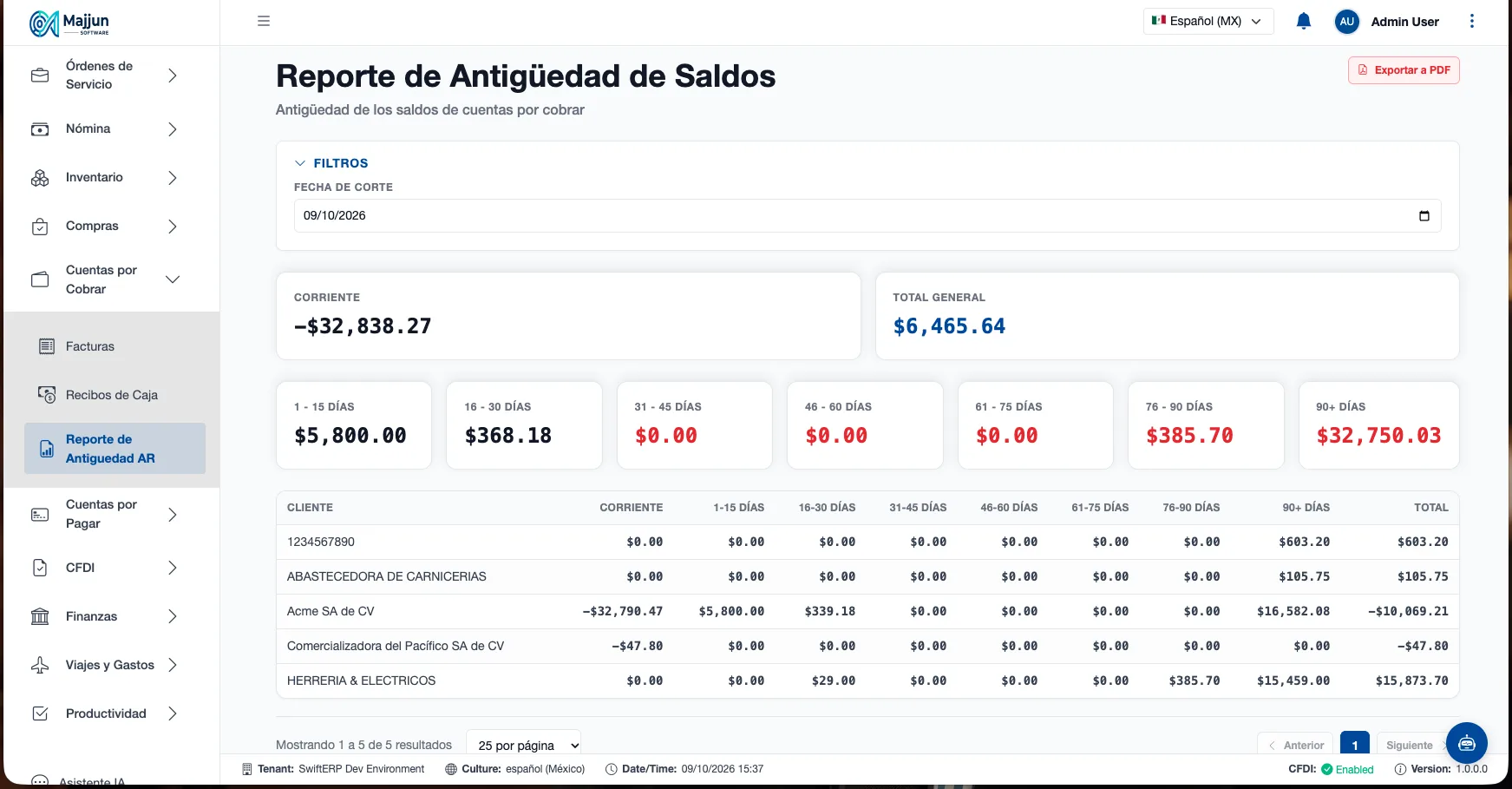The height and width of the screenshot is (789, 1512).
Task: Go to page 1 button
Action: point(1355,746)
